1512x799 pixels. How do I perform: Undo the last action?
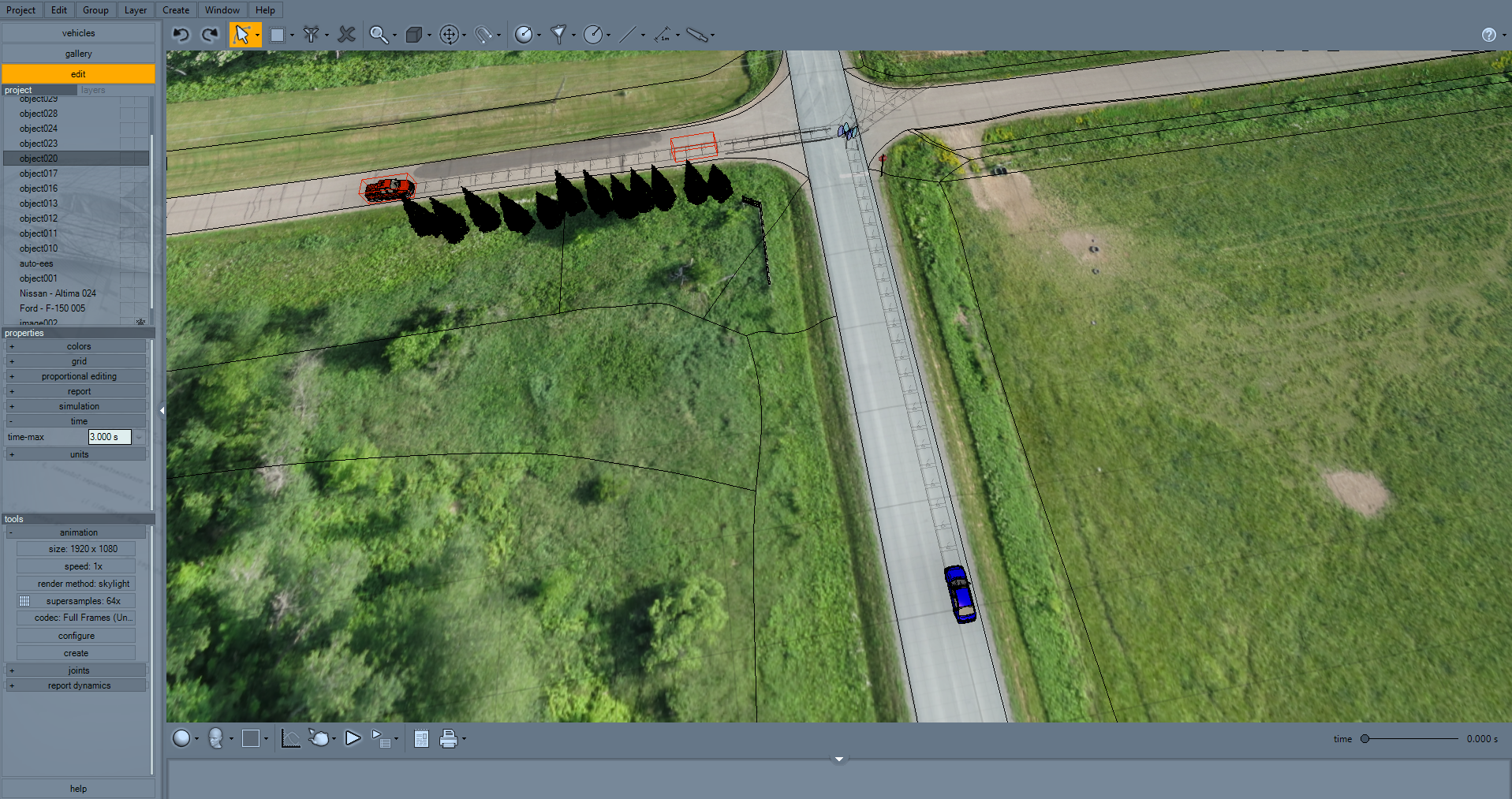click(181, 35)
